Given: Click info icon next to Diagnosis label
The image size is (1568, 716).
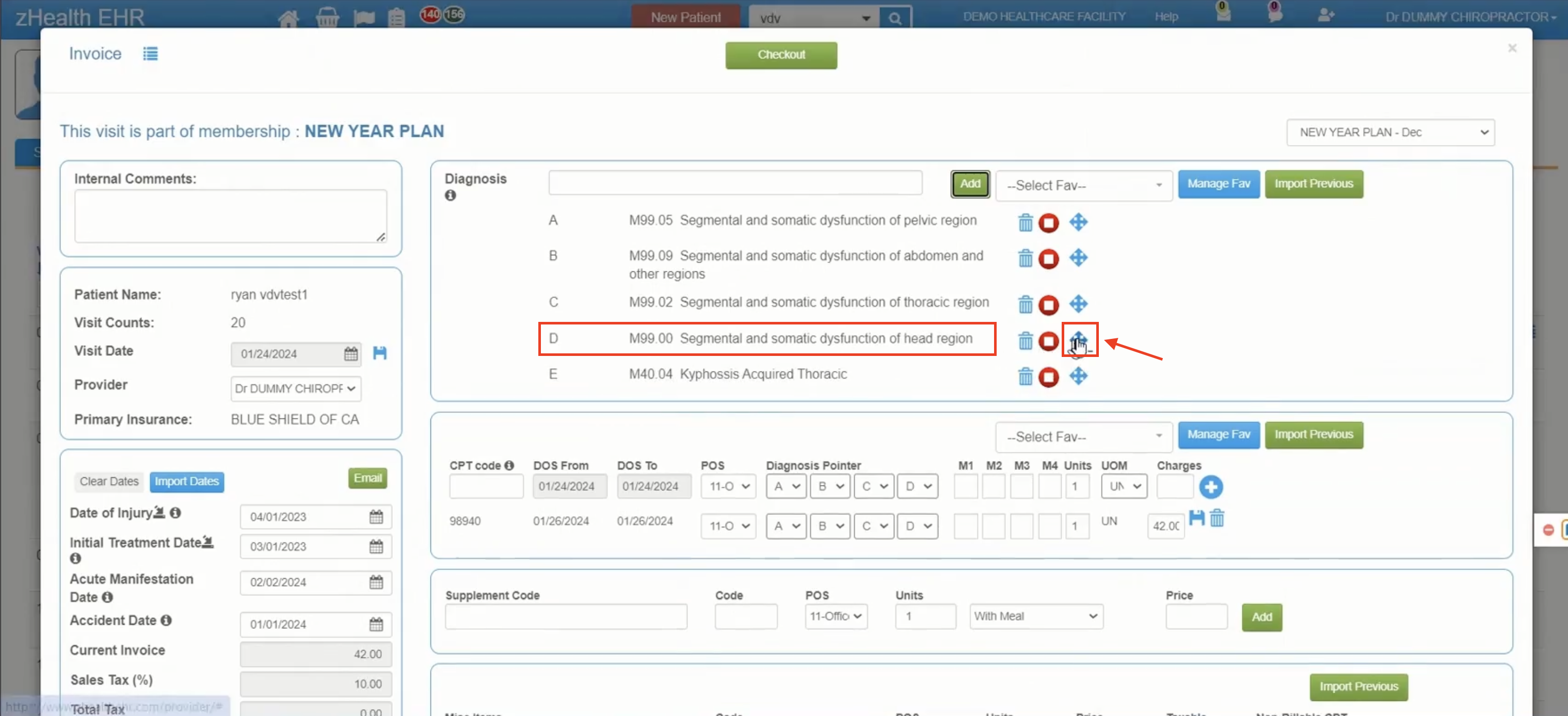Looking at the screenshot, I should [450, 196].
